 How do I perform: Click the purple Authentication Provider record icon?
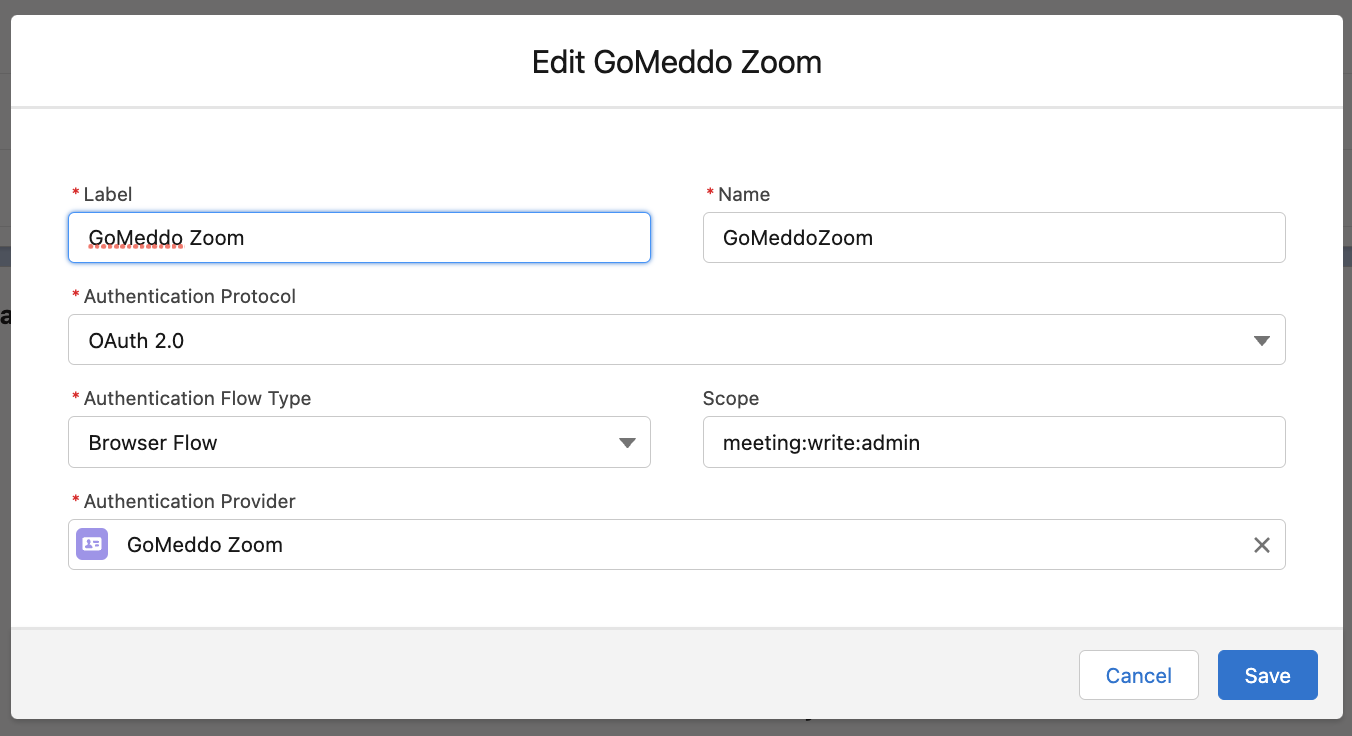(x=92, y=544)
